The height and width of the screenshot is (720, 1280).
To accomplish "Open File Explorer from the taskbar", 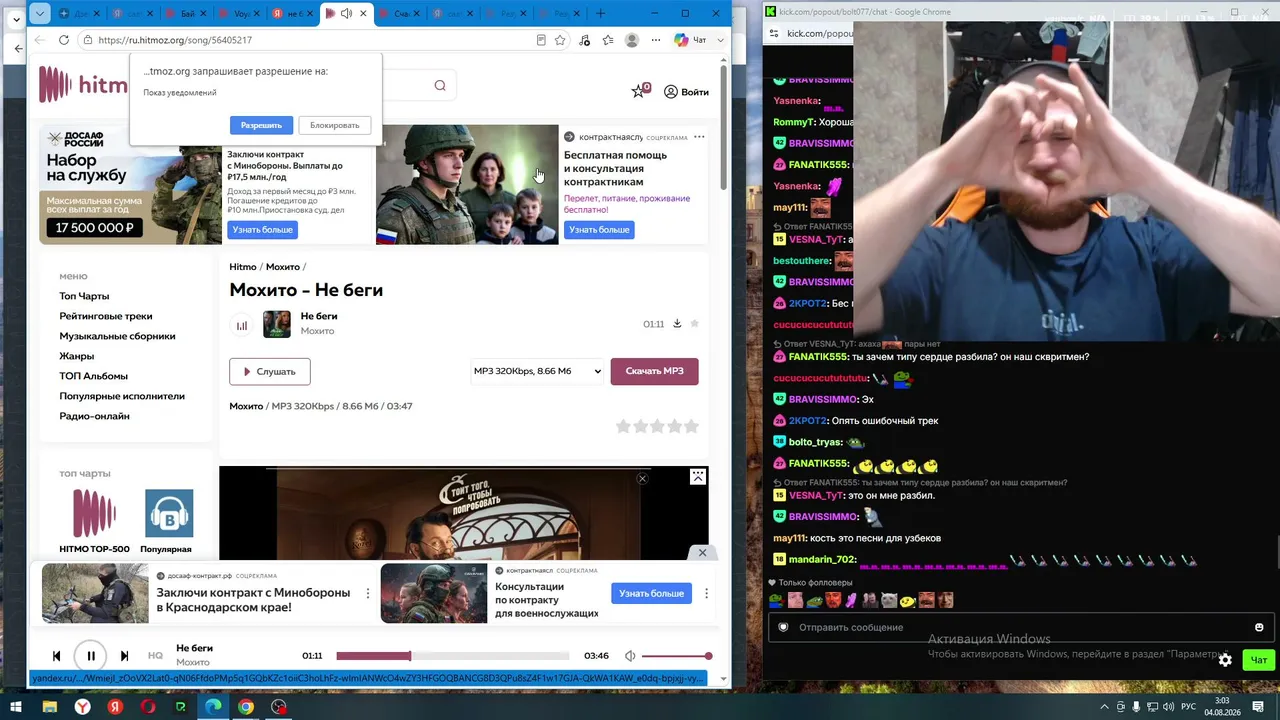I will pos(49,707).
